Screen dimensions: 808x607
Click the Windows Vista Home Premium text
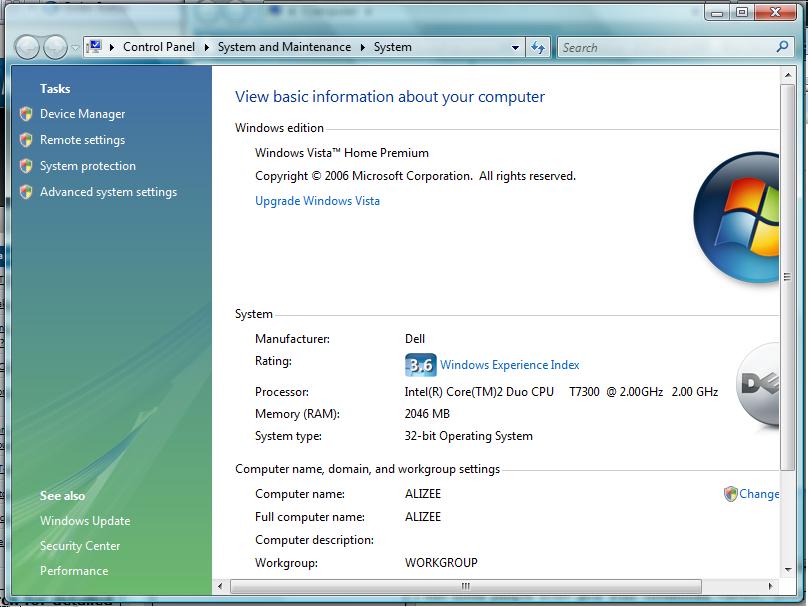click(342, 153)
